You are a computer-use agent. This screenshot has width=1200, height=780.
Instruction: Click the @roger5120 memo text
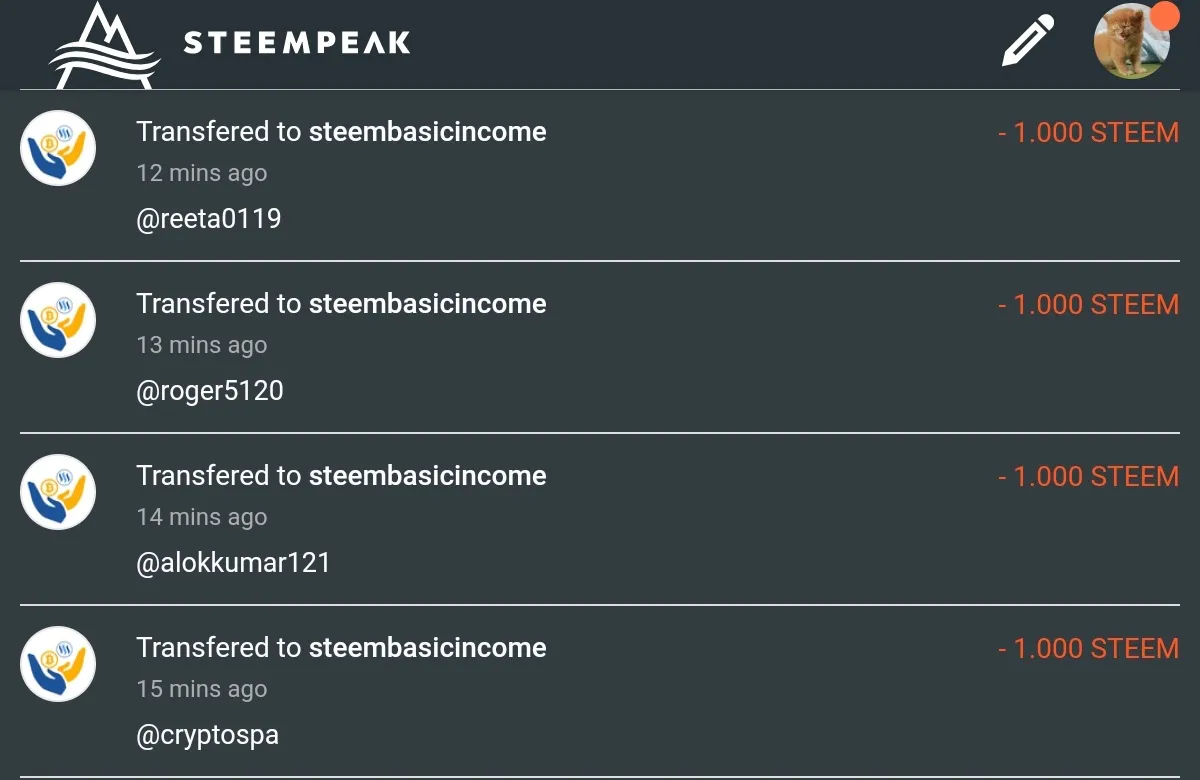pyautogui.click(x=210, y=391)
